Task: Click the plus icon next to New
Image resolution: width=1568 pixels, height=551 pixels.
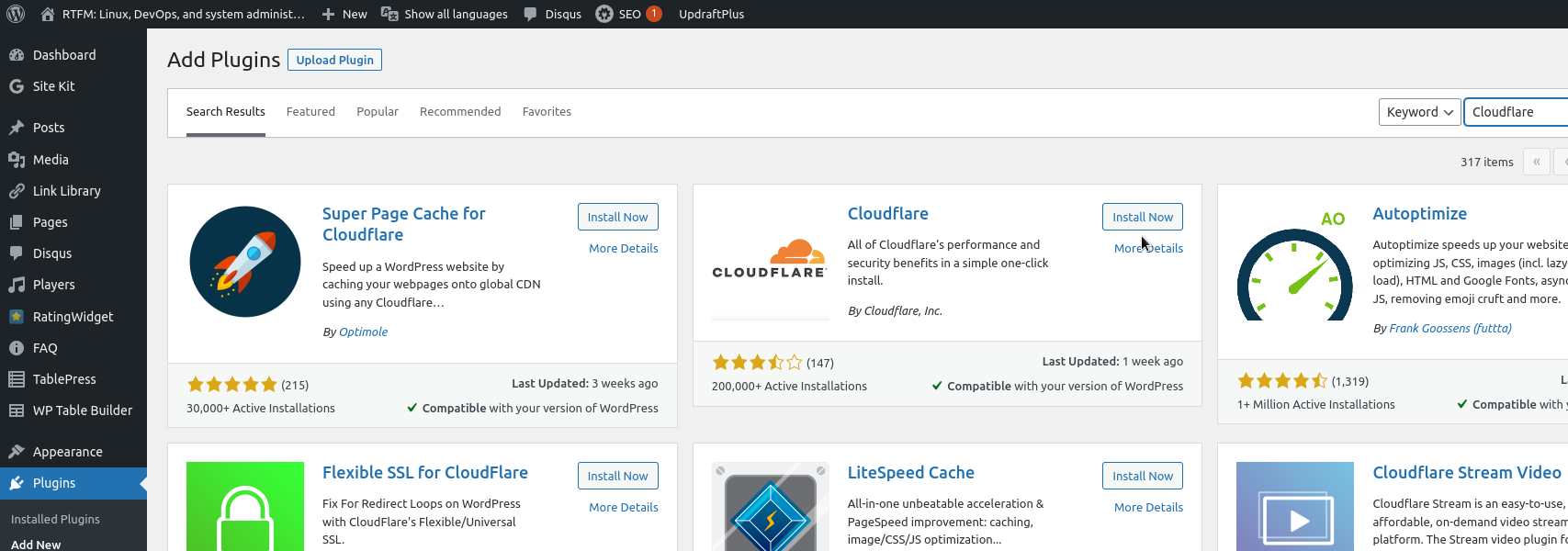Action: pyautogui.click(x=328, y=14)
